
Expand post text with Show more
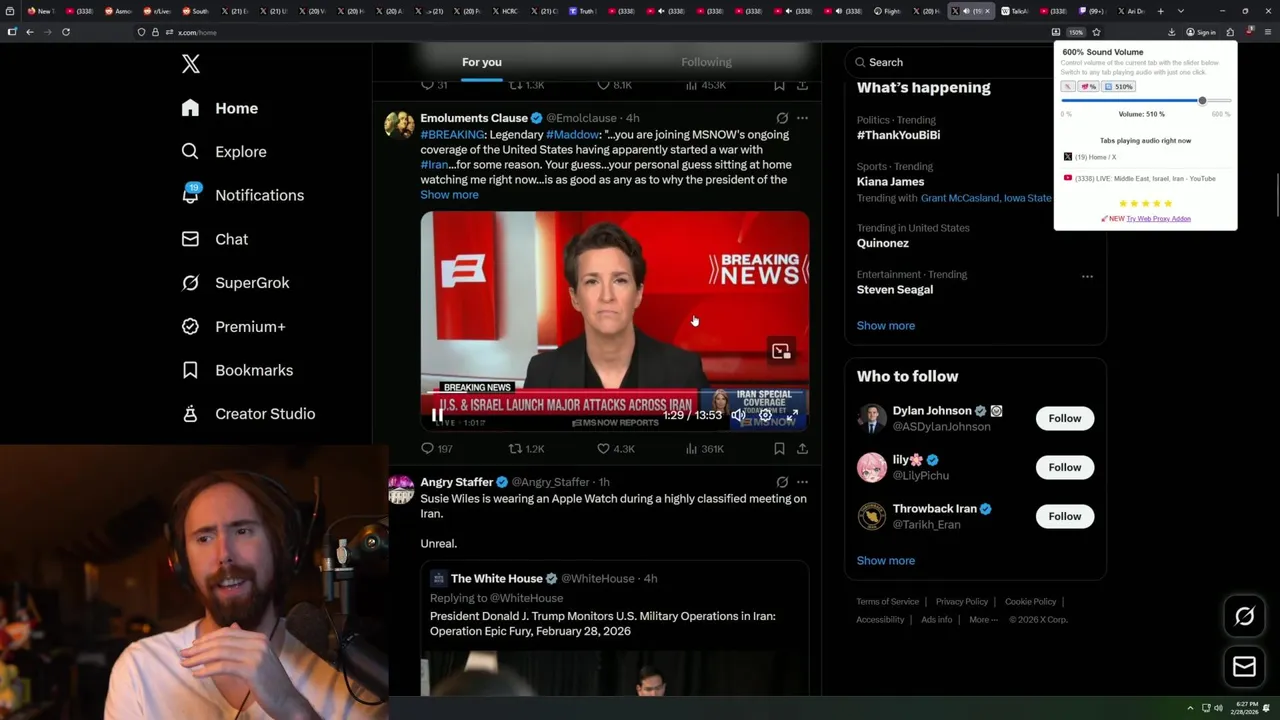449,195
